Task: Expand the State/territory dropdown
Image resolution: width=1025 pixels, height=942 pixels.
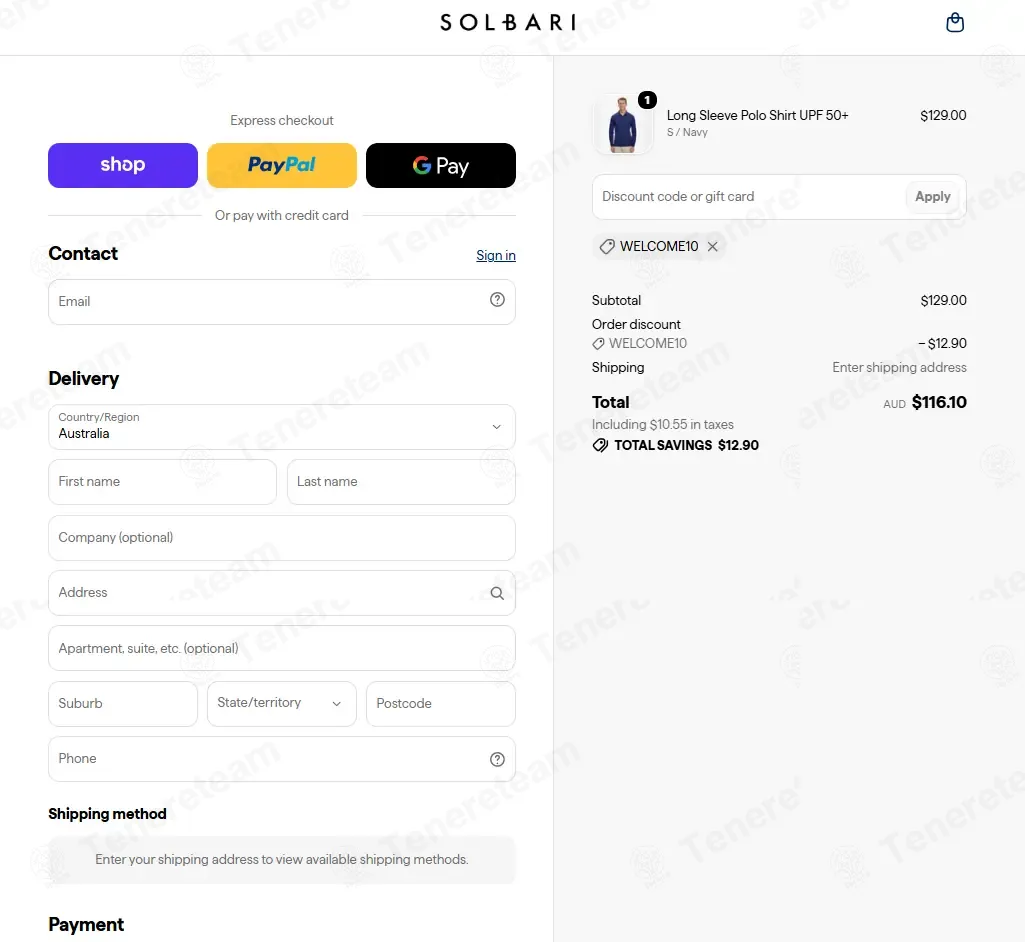Action: pyautogui.click(x=282, y=703)
